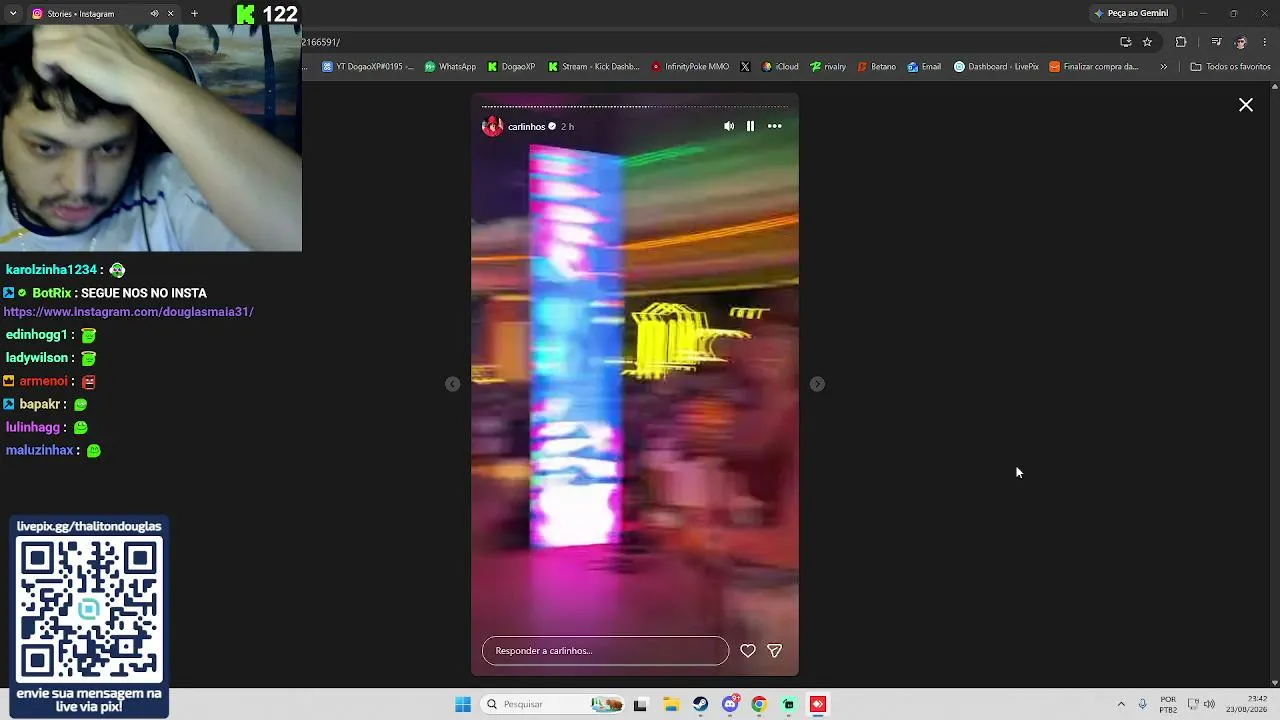1280x720 pixels.
Task: Switch to Google Chrome on the taskbar
Action: coord(759,704)
